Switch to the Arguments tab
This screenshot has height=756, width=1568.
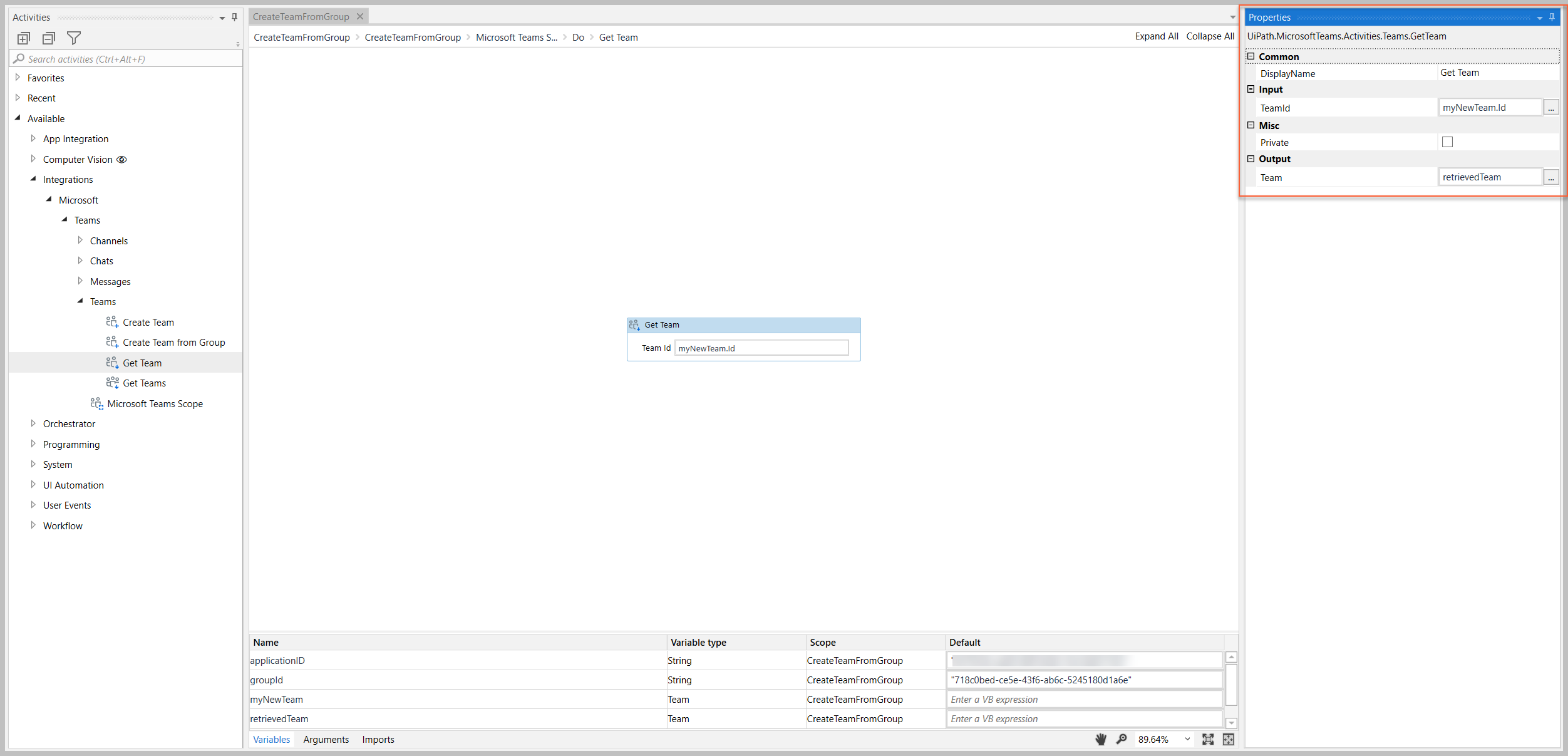pos(326,740)
